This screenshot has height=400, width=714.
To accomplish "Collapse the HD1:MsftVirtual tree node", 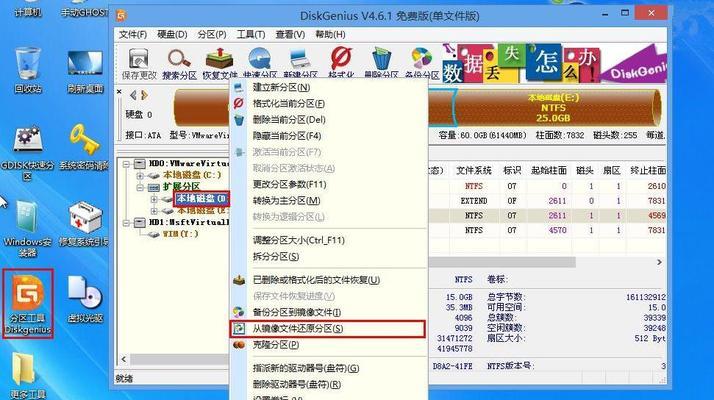I will coord(126,223).
